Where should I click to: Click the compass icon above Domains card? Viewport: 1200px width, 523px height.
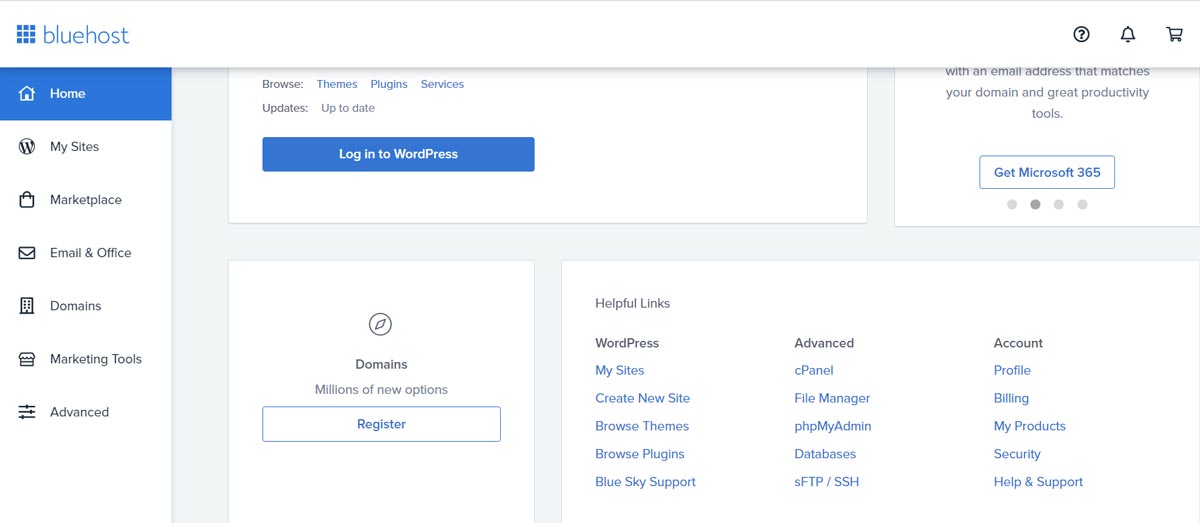tap(380, 324)
